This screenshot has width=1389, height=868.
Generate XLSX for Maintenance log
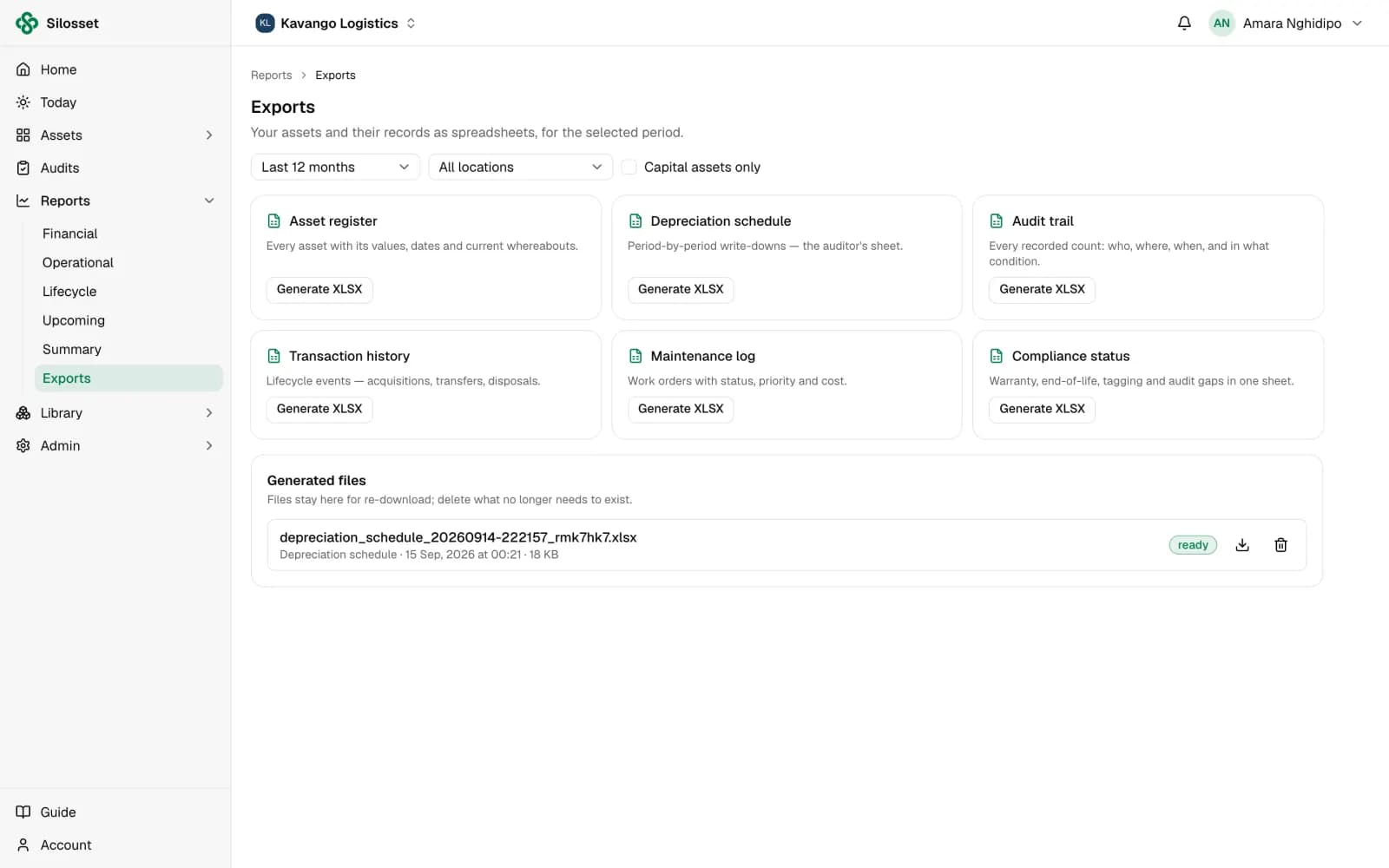[x=681, y=409]
